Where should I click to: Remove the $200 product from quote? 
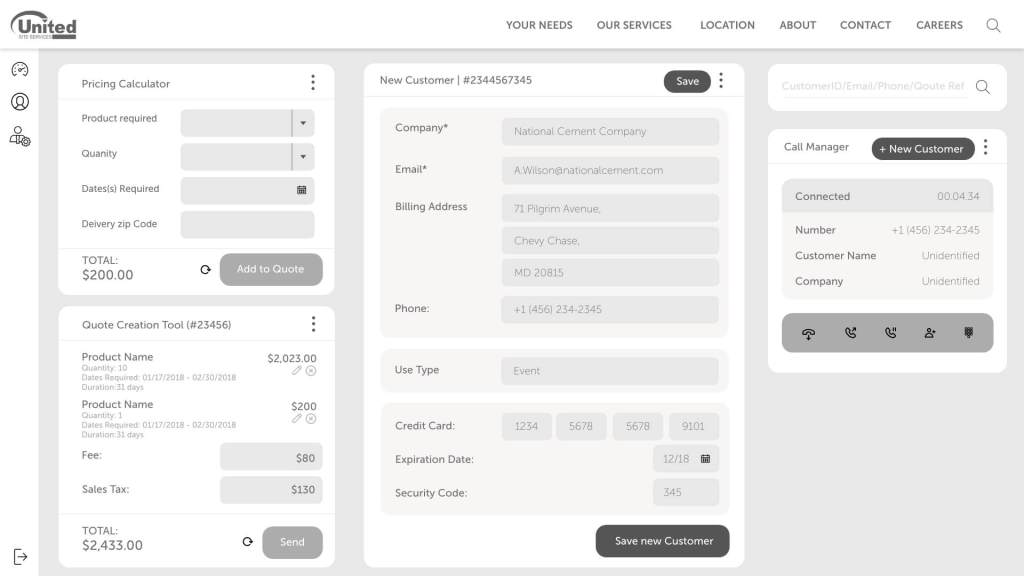click(311, 419)
